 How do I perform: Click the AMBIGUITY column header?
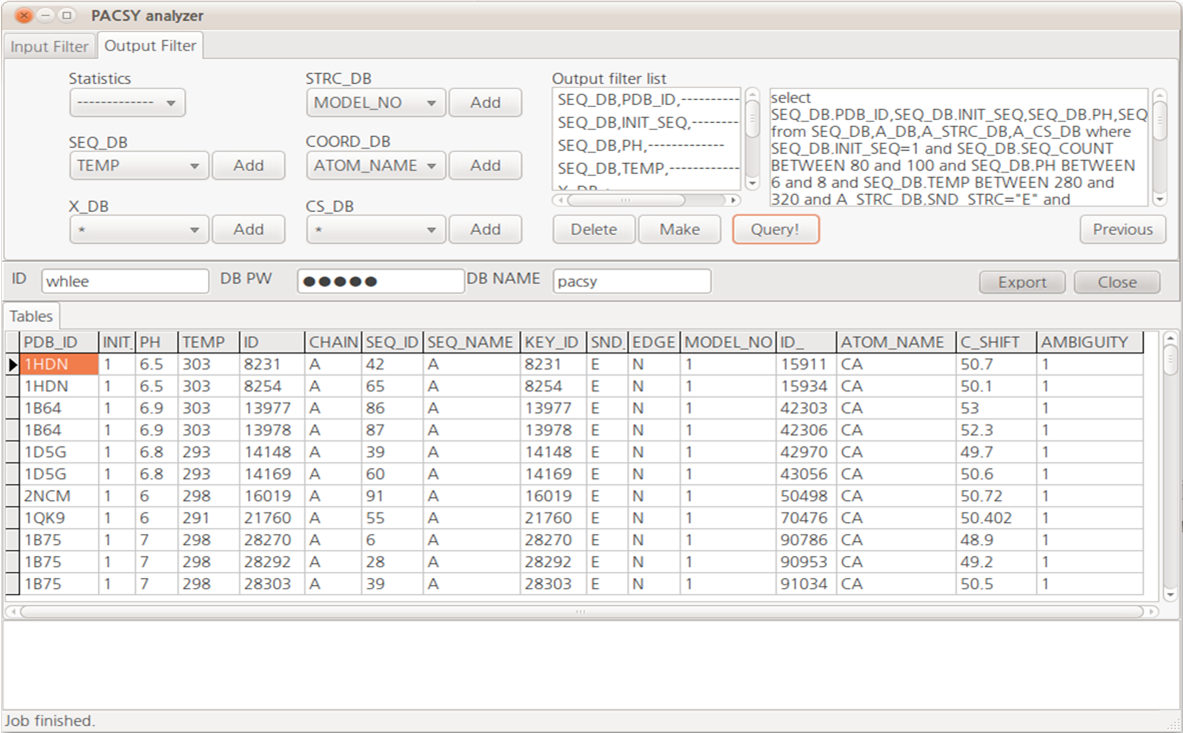(1089, 342)
